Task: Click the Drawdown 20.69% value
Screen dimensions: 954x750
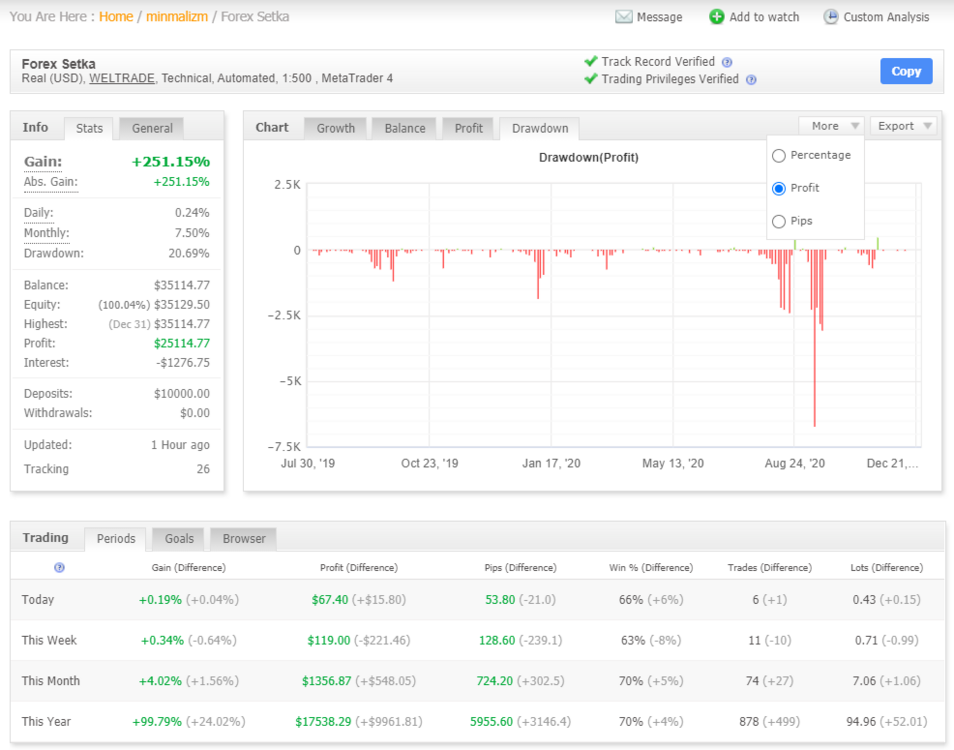Action: [x=189, y=253]
